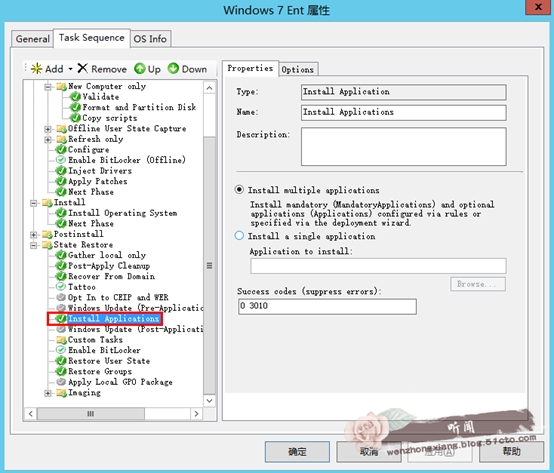Viewport: 554px width, 473px height.
Task: Click Windows Update (Pre-Application) grey icon
Action: tap(61, 308)
